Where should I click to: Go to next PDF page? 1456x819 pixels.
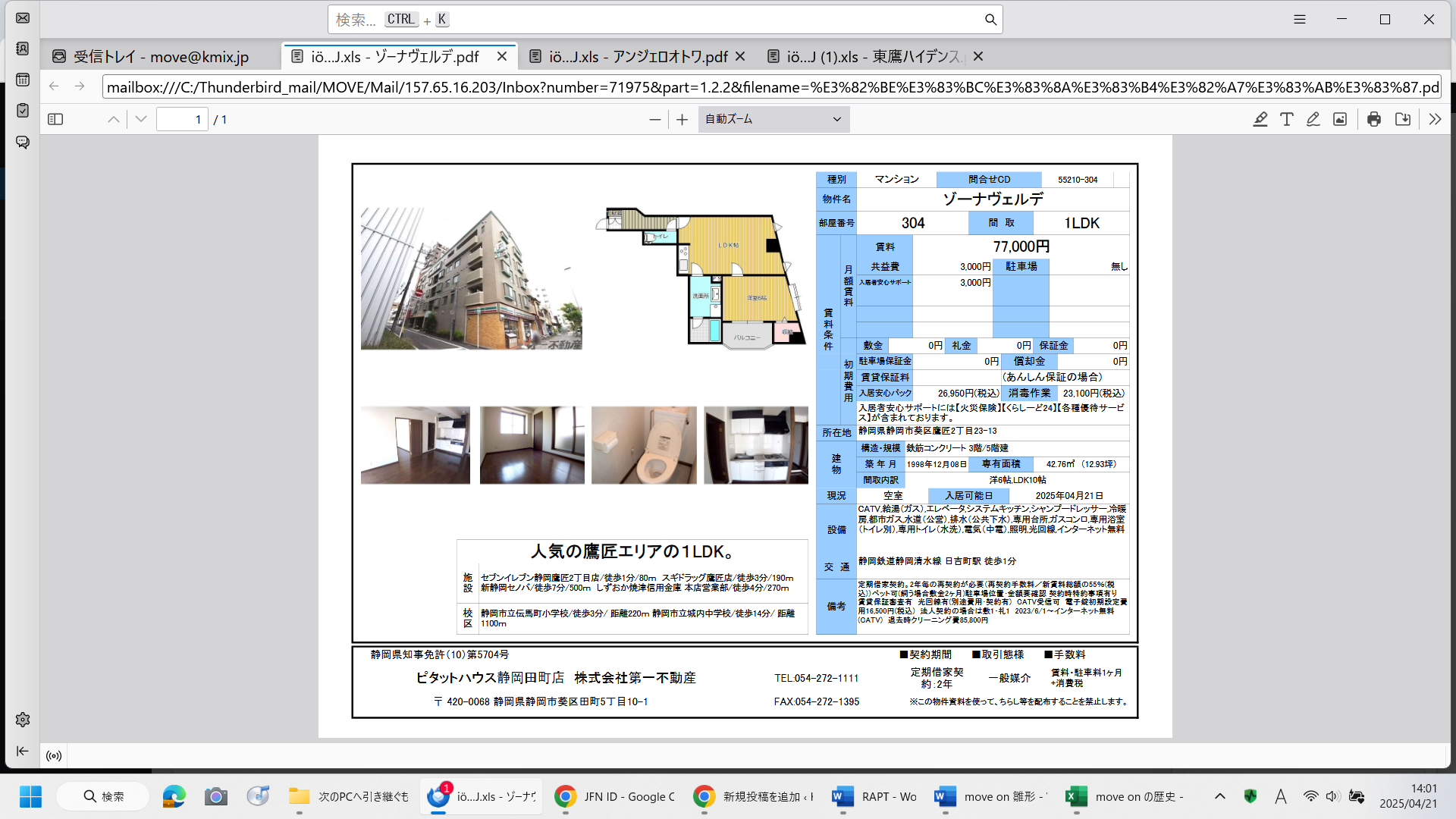(x=141, y=119)
